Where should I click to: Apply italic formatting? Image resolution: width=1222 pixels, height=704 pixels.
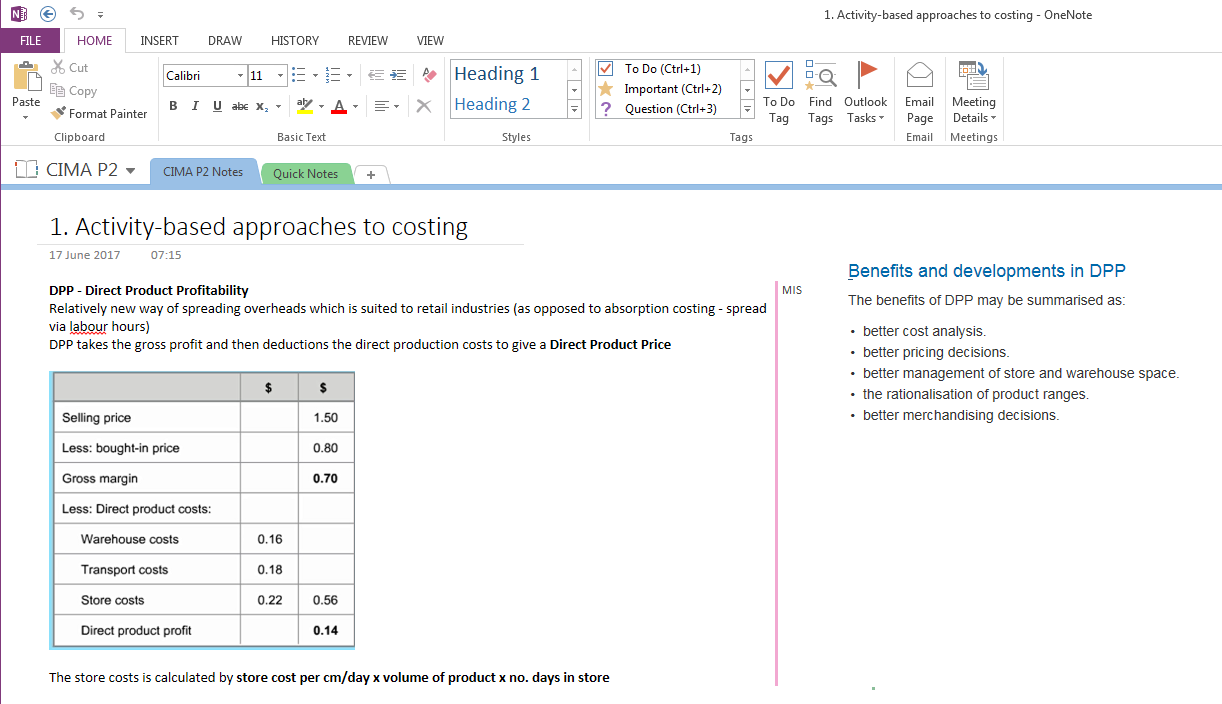(x=195, y=106)
